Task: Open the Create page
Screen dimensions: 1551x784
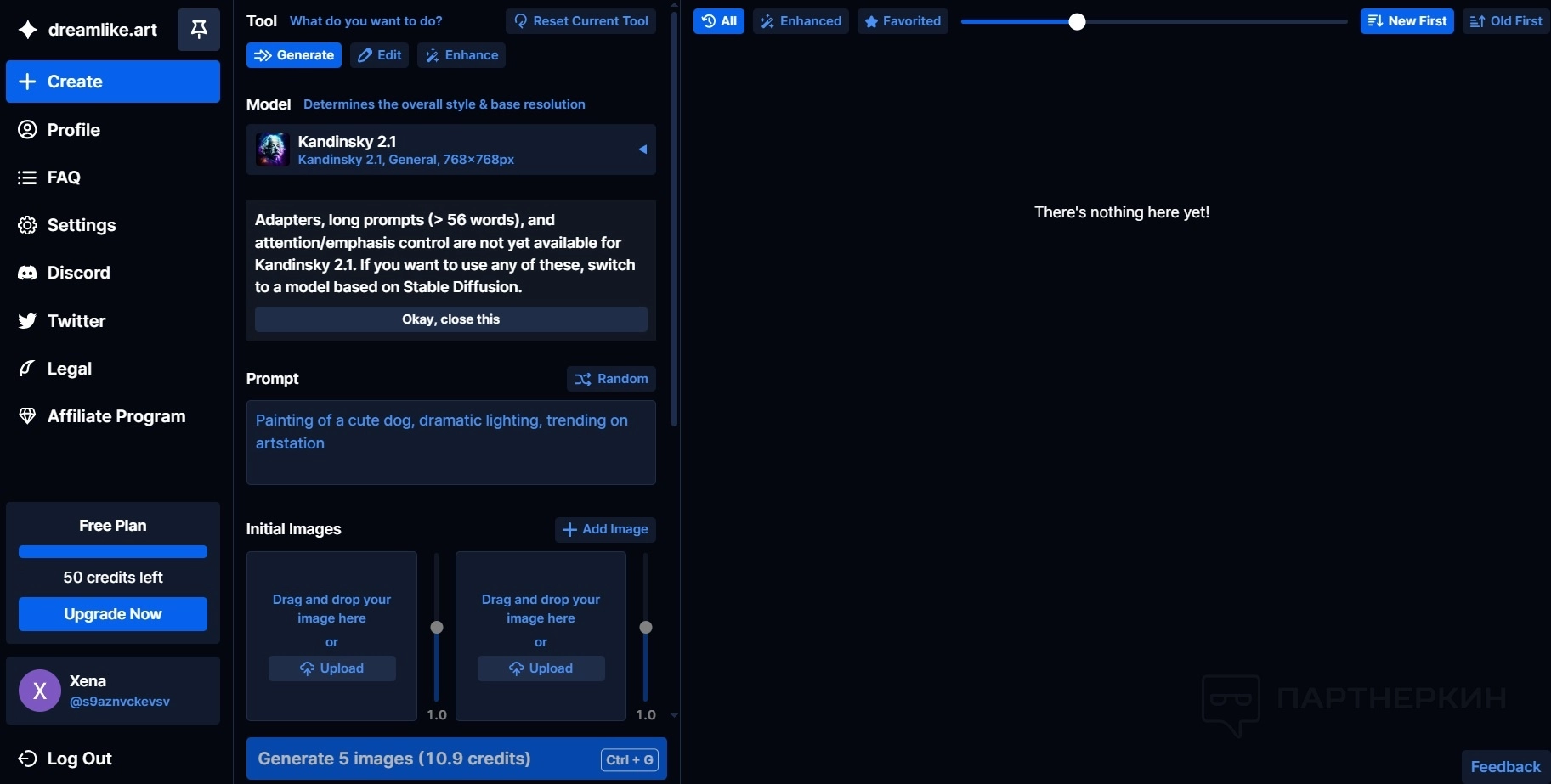Action: pos(113,82)
